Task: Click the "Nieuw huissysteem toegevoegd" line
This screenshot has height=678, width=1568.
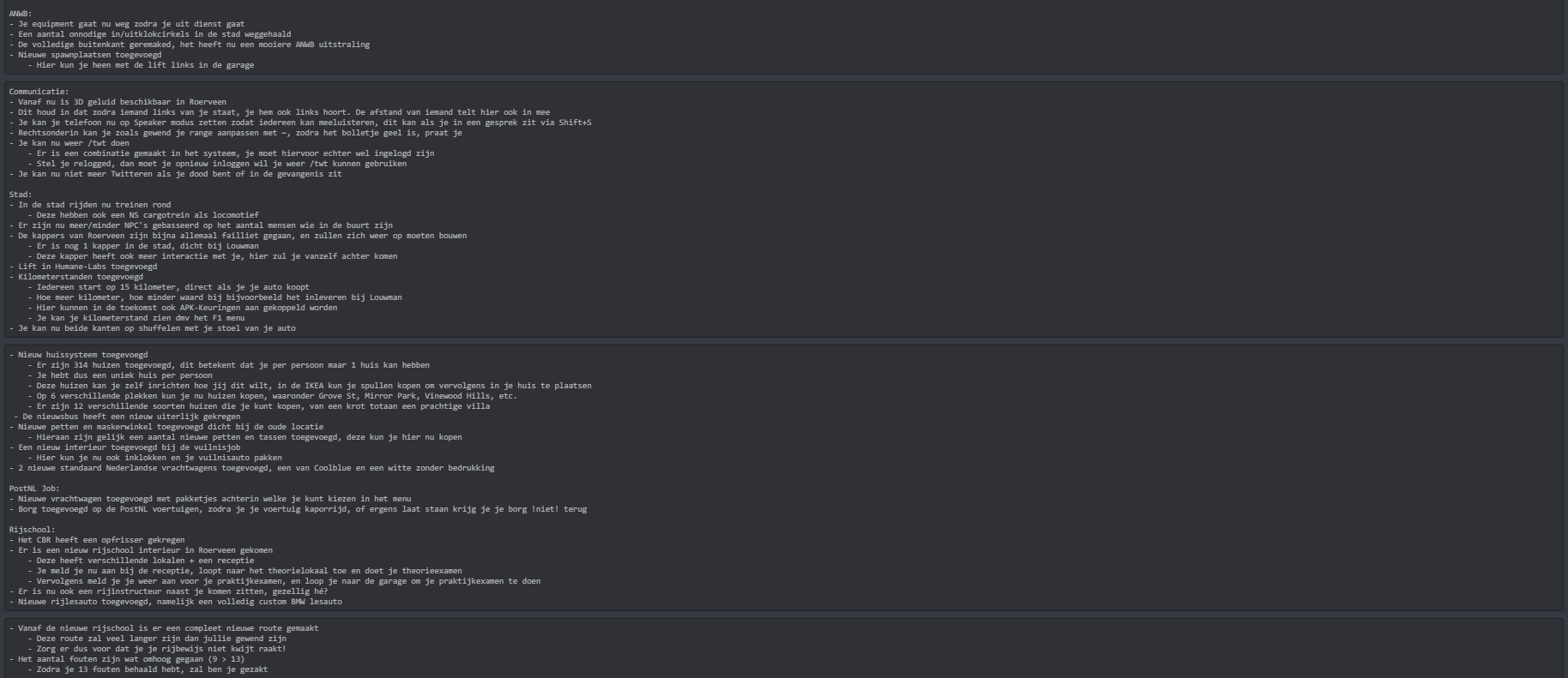Action: click(x=82, y=355)
